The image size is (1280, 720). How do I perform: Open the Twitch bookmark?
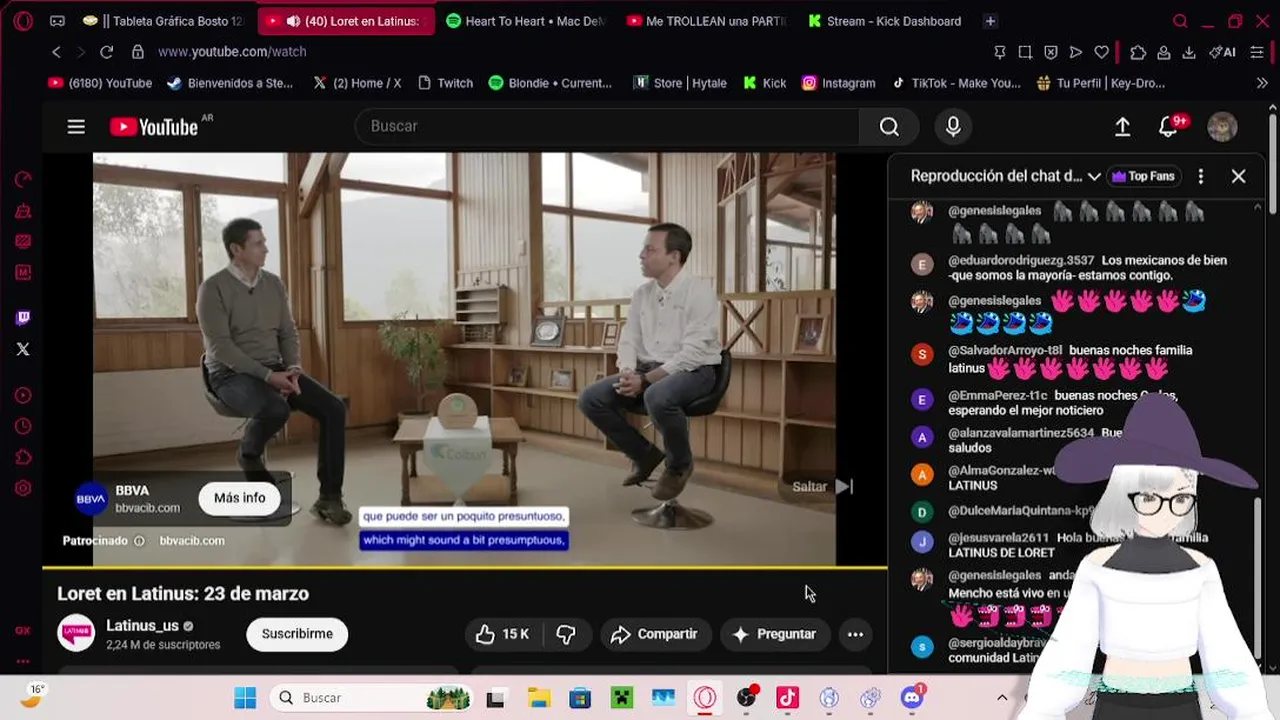coord(445,83)
